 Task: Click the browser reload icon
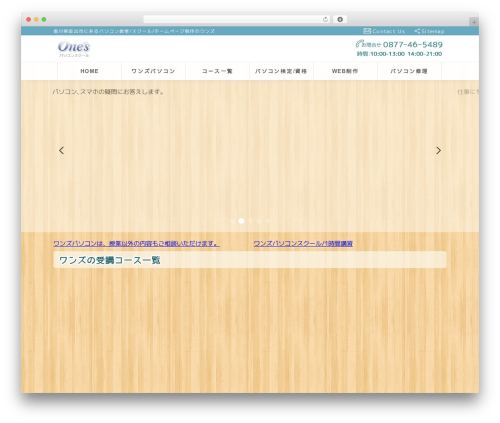point(325,20)
